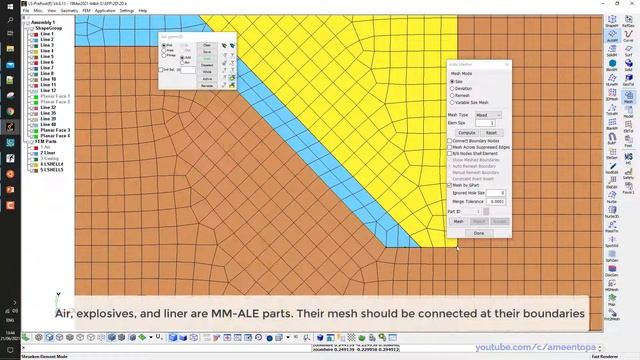Open the ShapeM tool in right toolbar
This screenshot has height=360, width=640.
[x=612, y=21]
